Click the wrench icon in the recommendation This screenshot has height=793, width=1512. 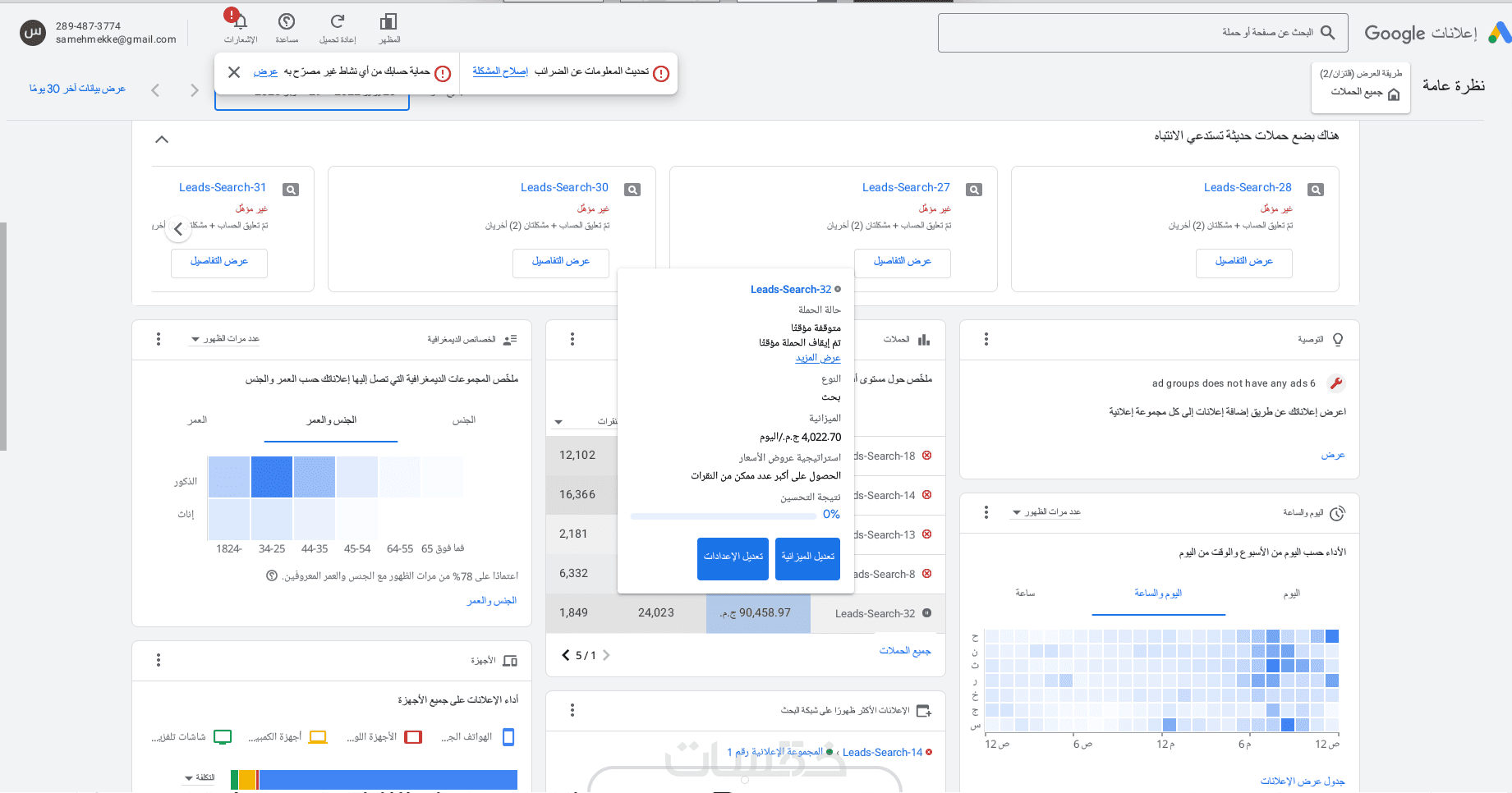tap(1336, 383)
